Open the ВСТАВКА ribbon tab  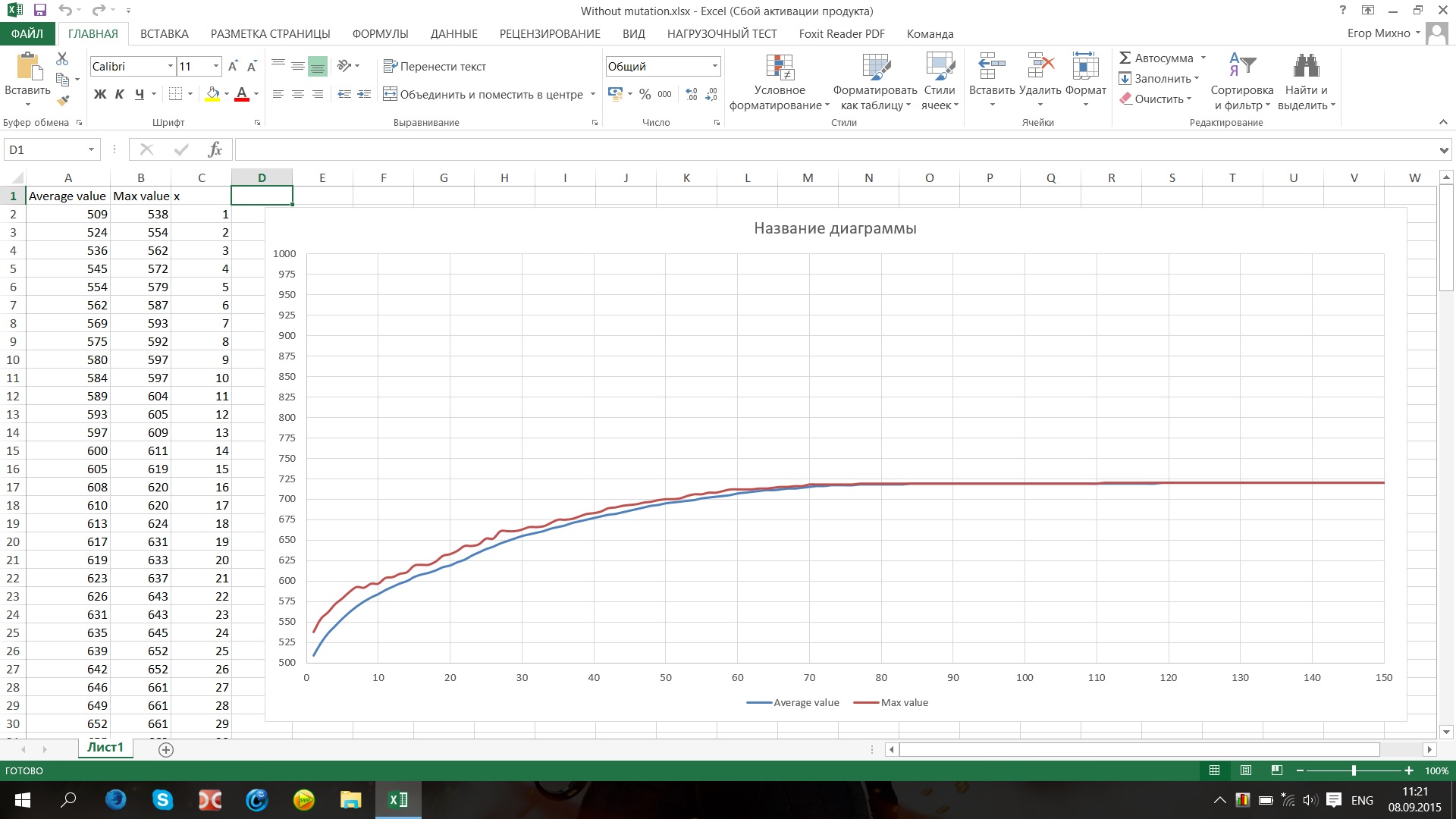(164, 33)
